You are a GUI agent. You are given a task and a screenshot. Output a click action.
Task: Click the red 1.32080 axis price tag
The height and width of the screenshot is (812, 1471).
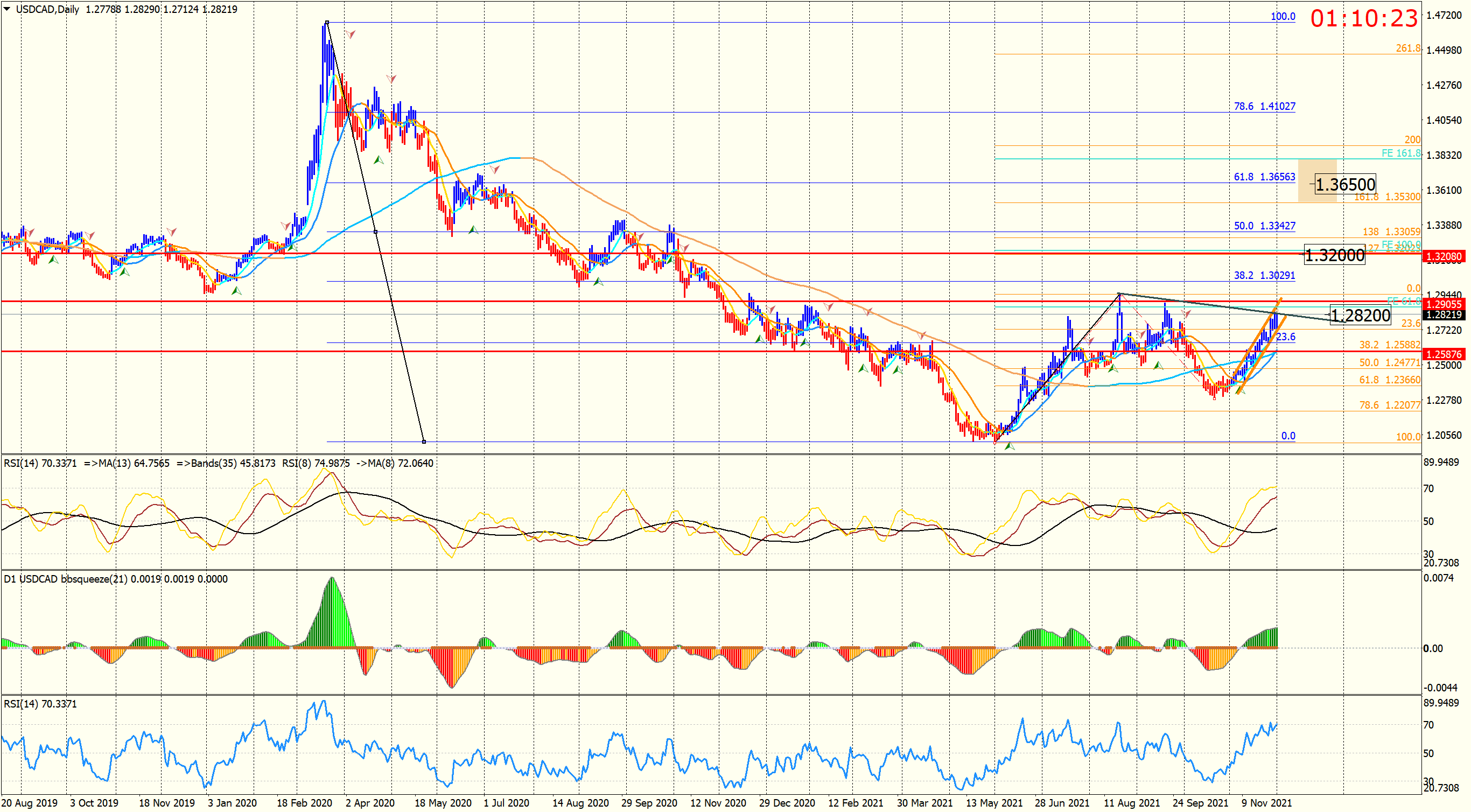tap(1443, 256)
